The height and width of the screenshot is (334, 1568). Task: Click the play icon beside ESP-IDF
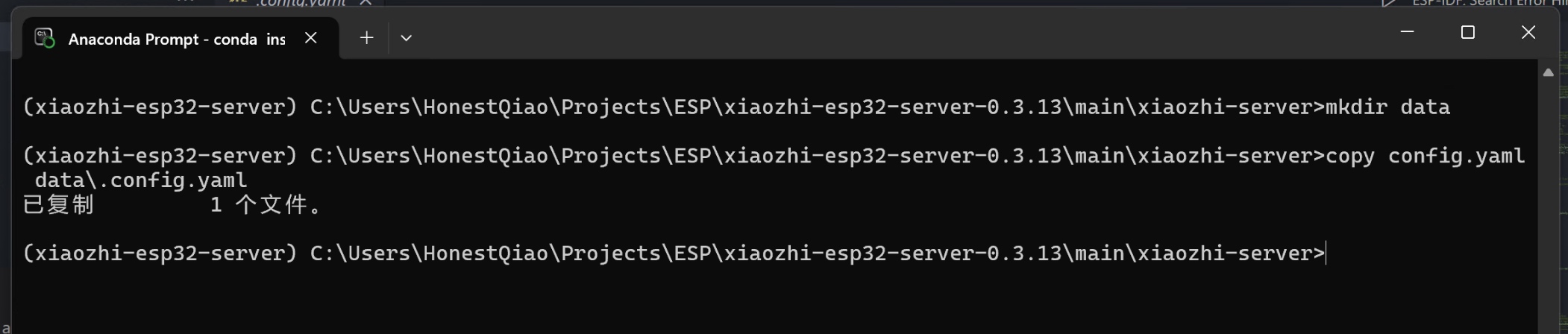pos(1388,3)
